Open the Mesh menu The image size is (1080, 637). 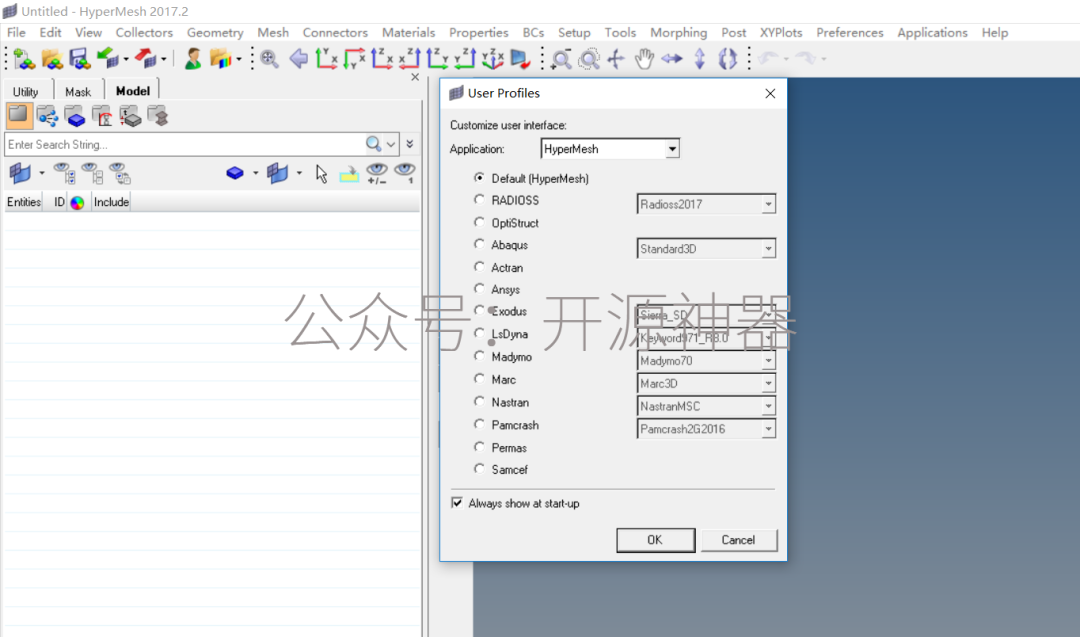273,32
